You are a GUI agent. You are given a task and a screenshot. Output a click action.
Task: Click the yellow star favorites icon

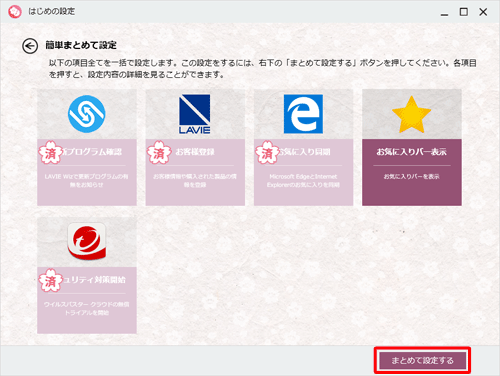[412, 114]
